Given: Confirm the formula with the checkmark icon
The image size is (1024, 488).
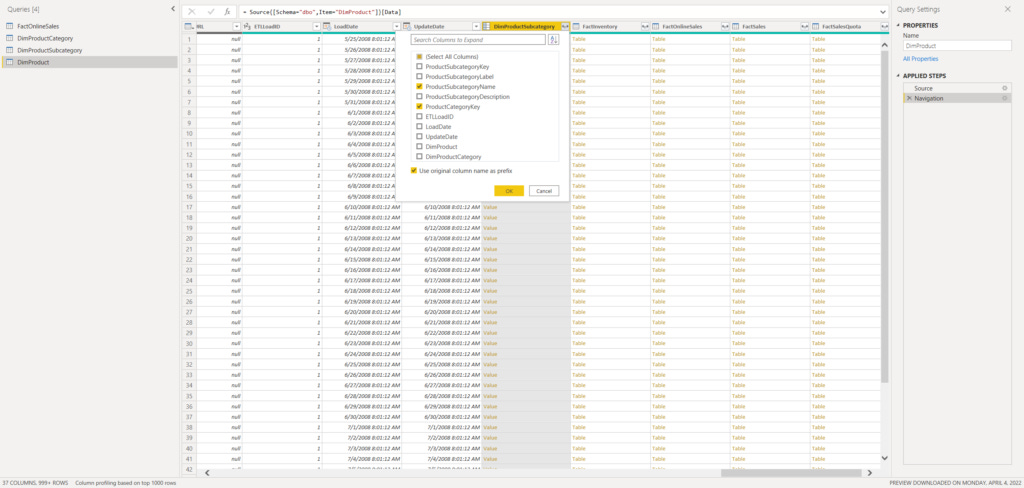Looking at the screenshot, I should [x=210, y=12].
